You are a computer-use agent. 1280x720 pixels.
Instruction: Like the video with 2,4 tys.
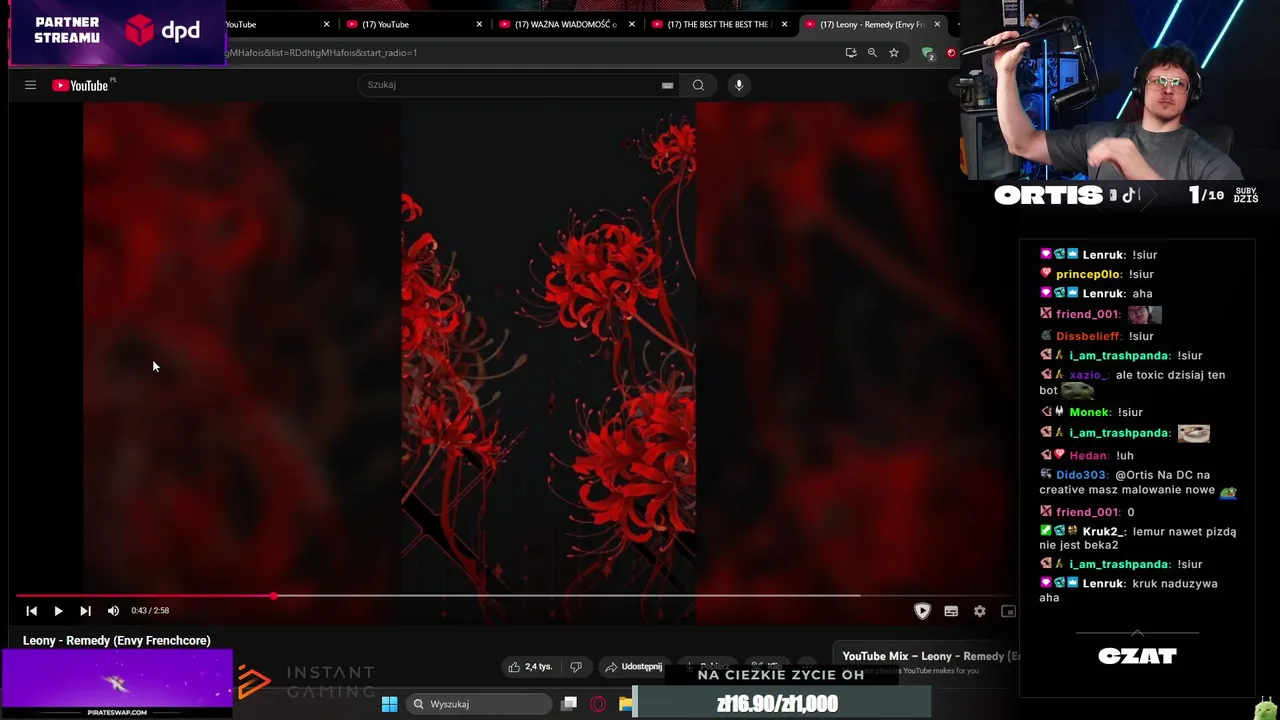(x=530, y=667)
